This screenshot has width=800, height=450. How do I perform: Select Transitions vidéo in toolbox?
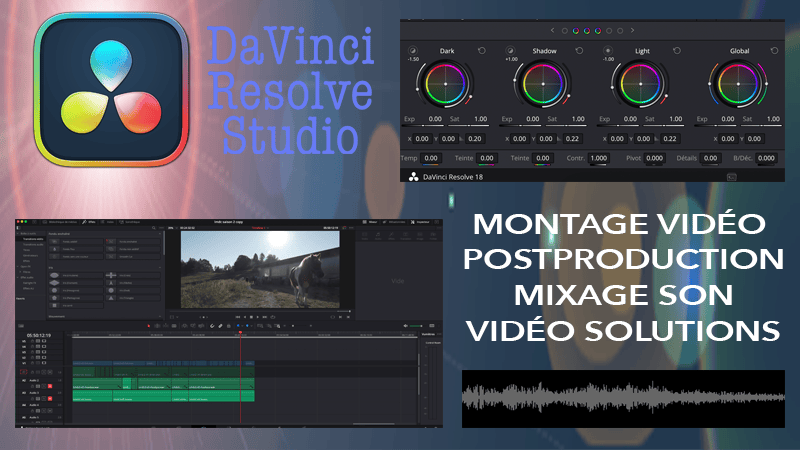point(33,239)
